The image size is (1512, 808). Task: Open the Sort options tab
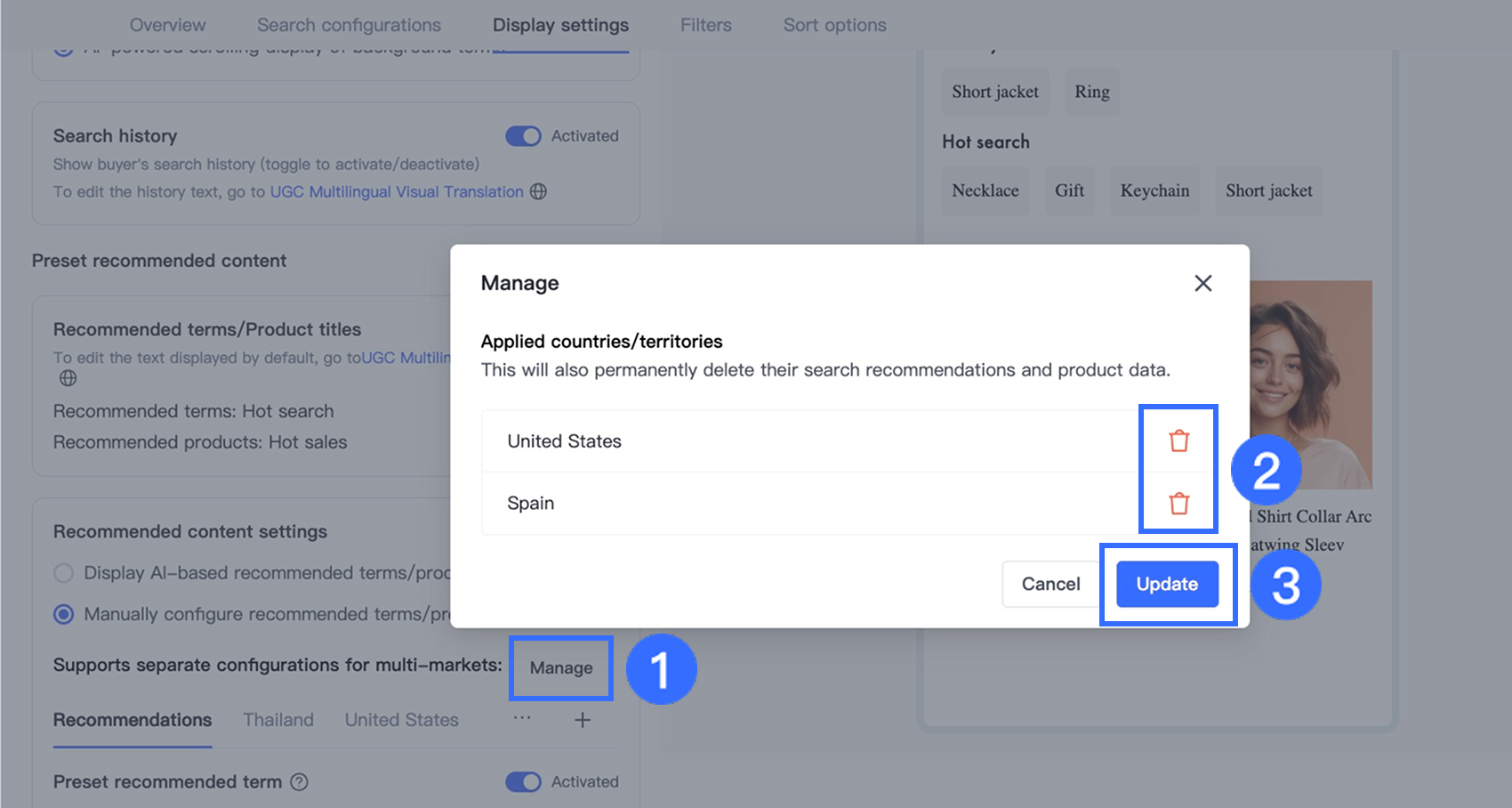click(834, 25)
